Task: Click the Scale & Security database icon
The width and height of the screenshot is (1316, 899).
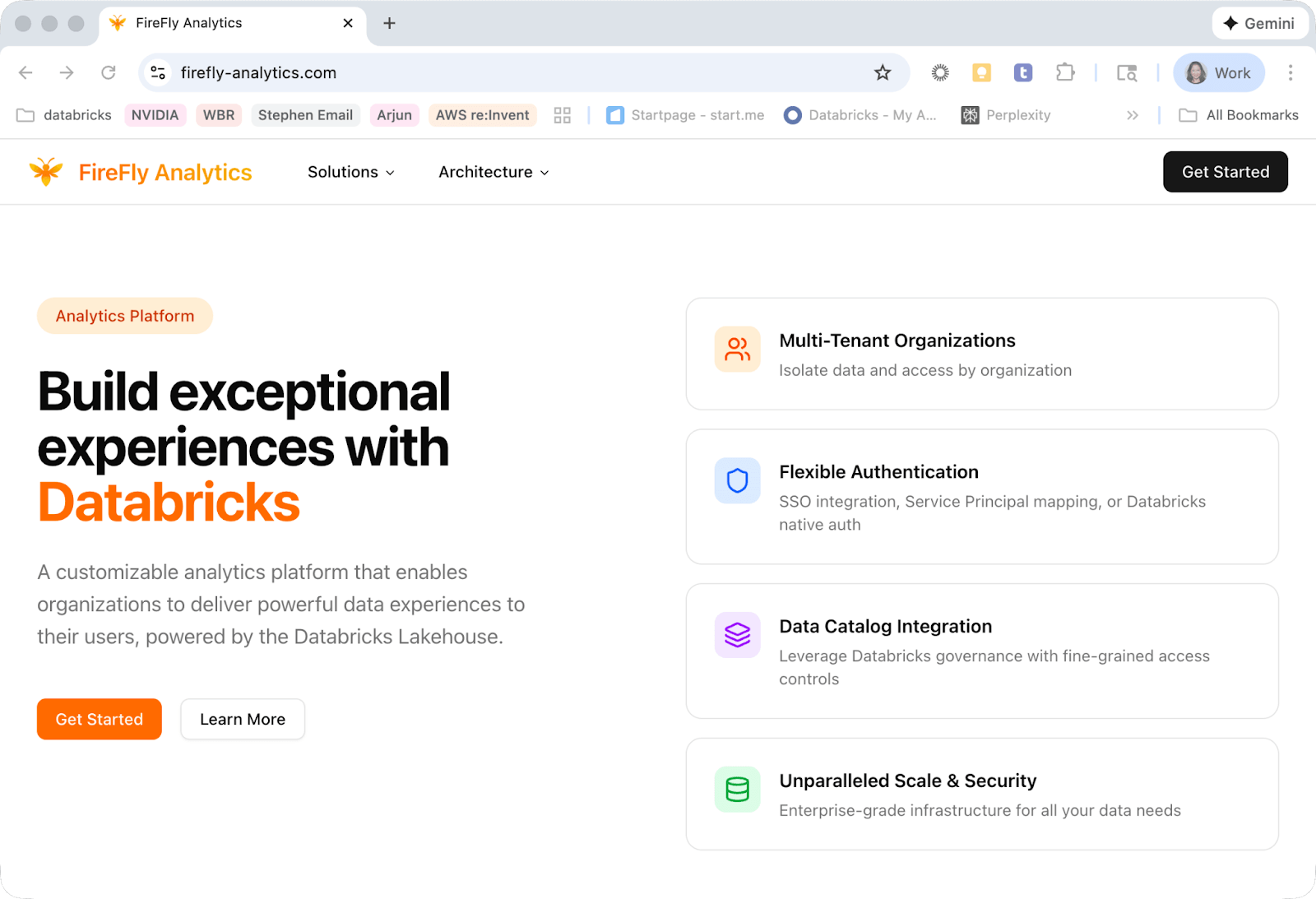Action: click(737, 790)
